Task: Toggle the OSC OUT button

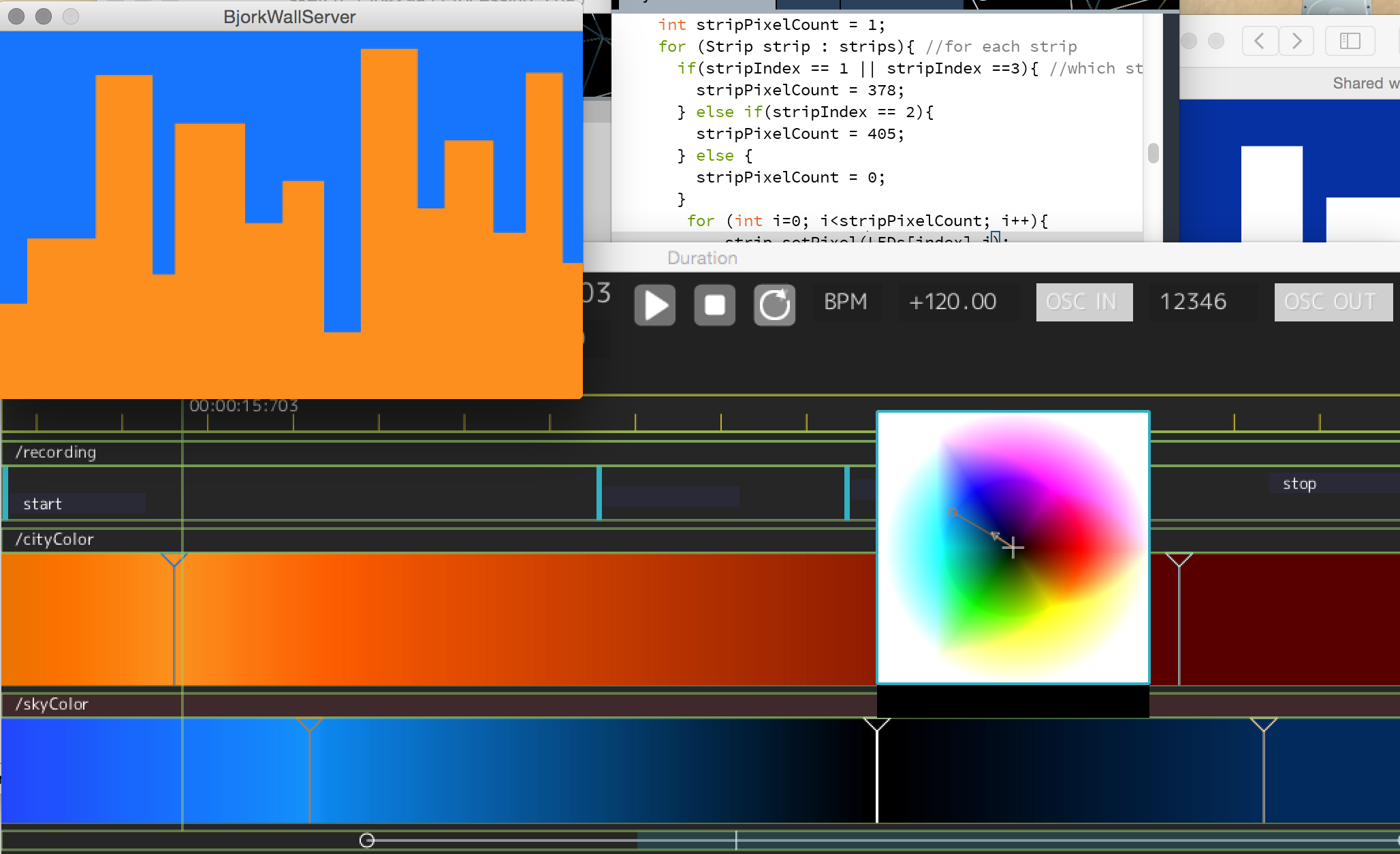Action: tap(1333, 302)
